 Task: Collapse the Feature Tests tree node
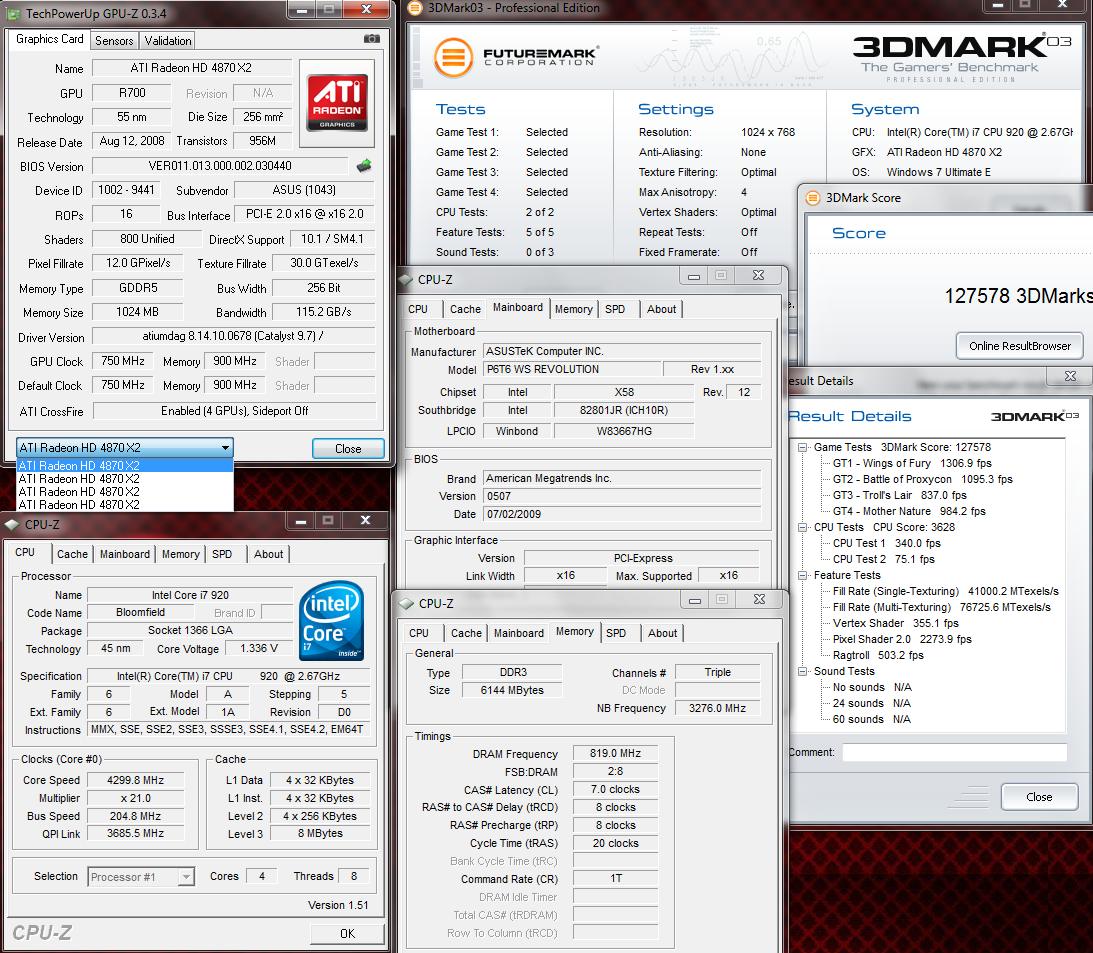click(x=802, y=576)
